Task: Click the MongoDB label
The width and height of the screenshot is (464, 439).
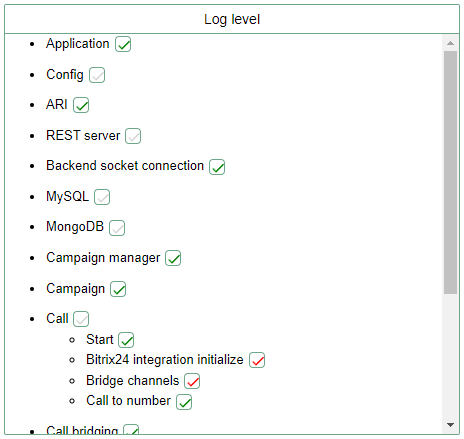Action: point(75,227)
